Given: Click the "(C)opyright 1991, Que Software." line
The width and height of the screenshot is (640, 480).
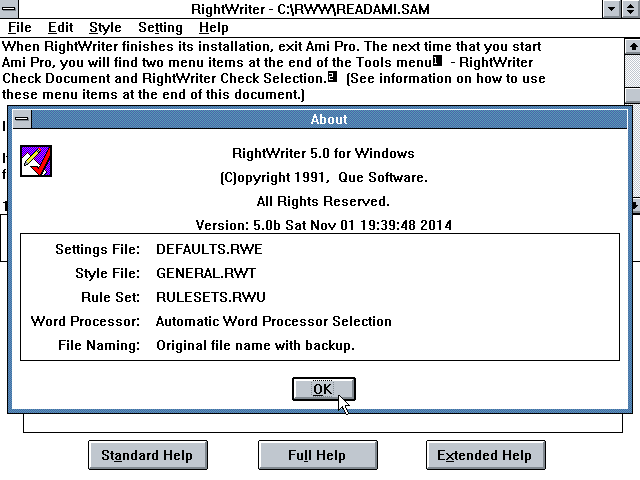Looking at the screenshot, I should click(324, 178).
